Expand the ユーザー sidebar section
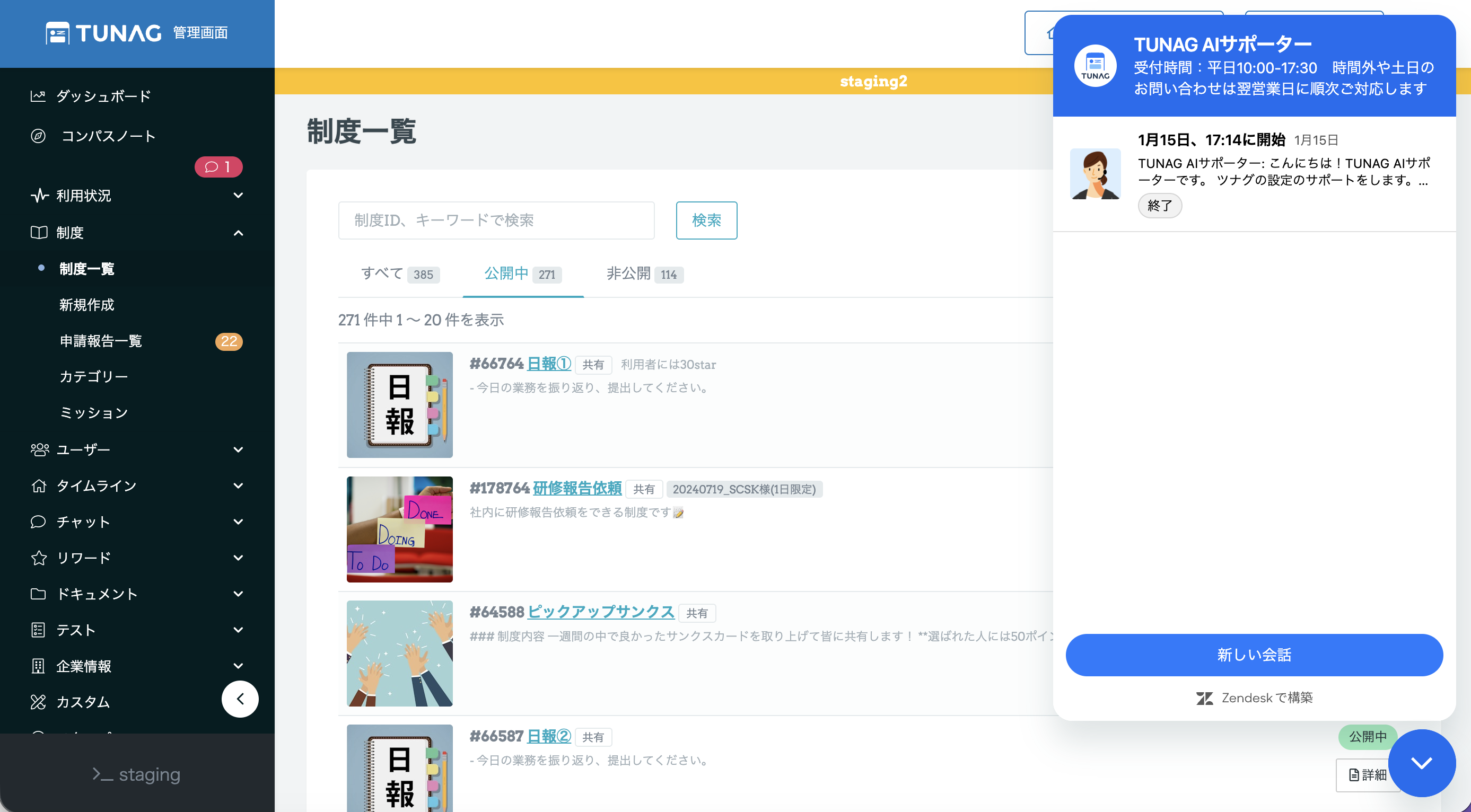 [x=238, y=449]
